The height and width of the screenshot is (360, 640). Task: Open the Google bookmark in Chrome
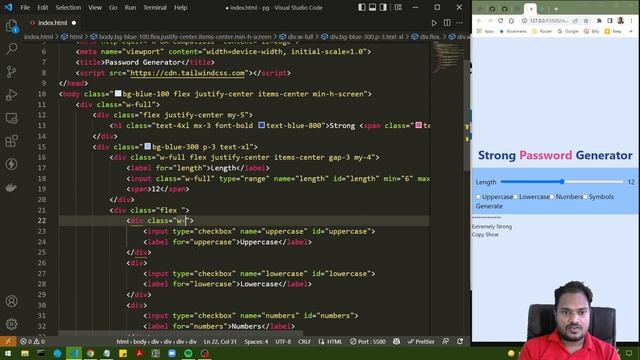pyautogui.click(x=568, y=31)
